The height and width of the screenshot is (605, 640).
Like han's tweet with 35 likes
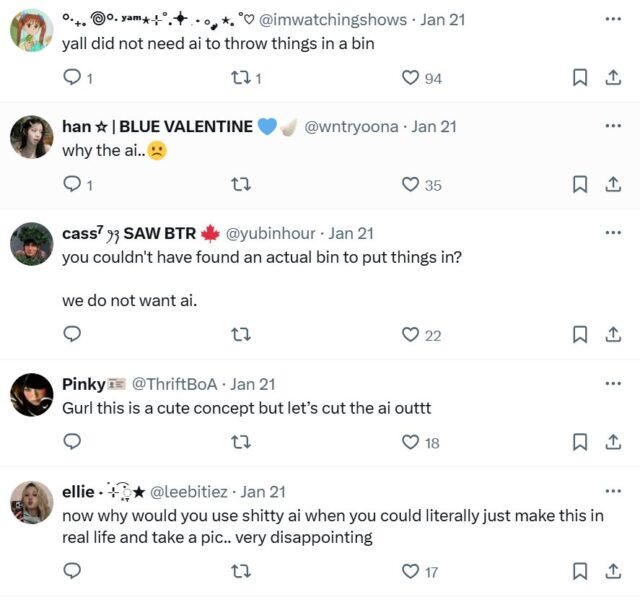tap(410, 184)
